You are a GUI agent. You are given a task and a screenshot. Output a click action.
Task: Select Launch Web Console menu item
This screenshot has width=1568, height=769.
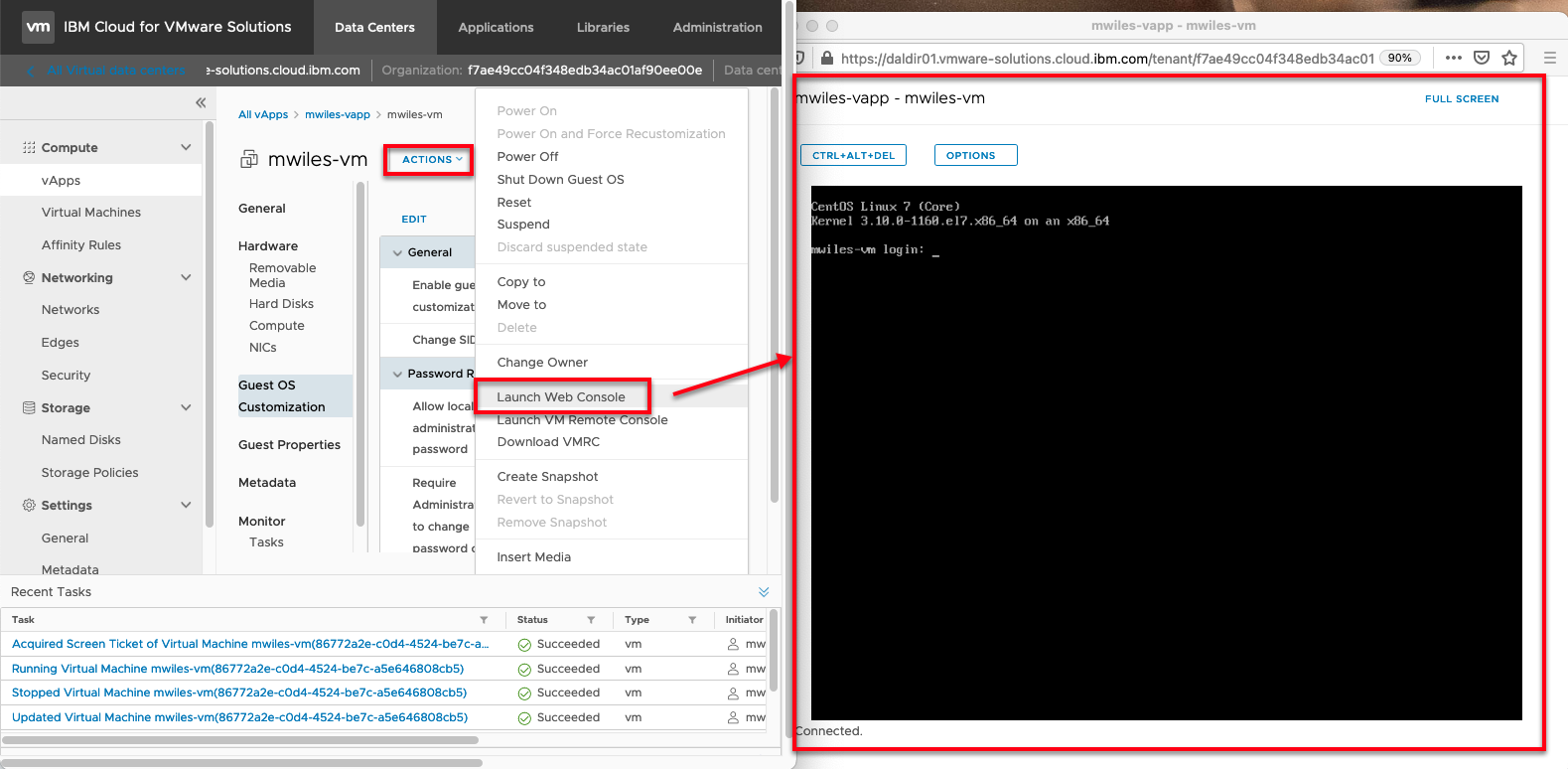pos(561,397)
